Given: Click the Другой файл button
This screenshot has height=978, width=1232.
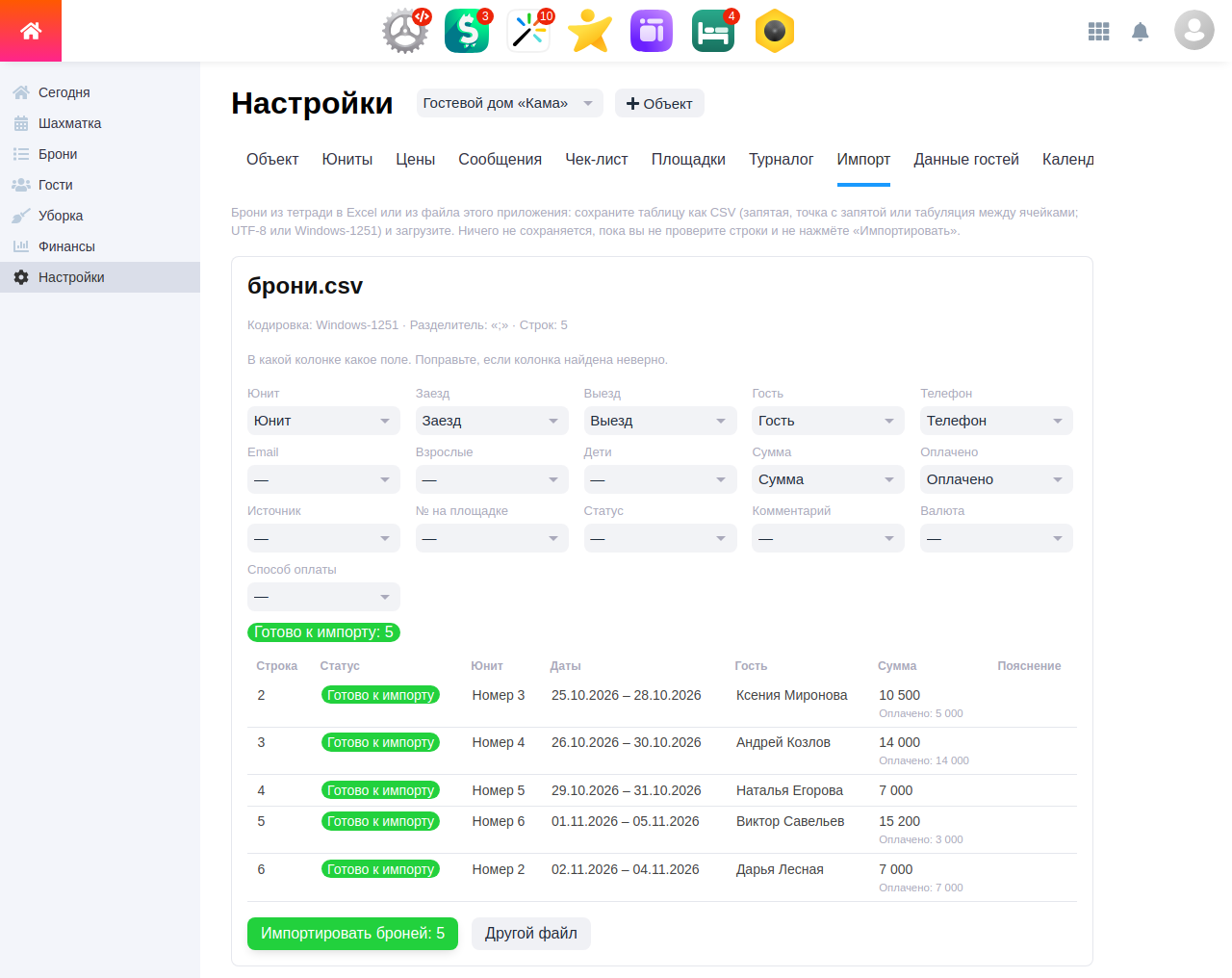Looking at the screenshot, I should point(531,934).
